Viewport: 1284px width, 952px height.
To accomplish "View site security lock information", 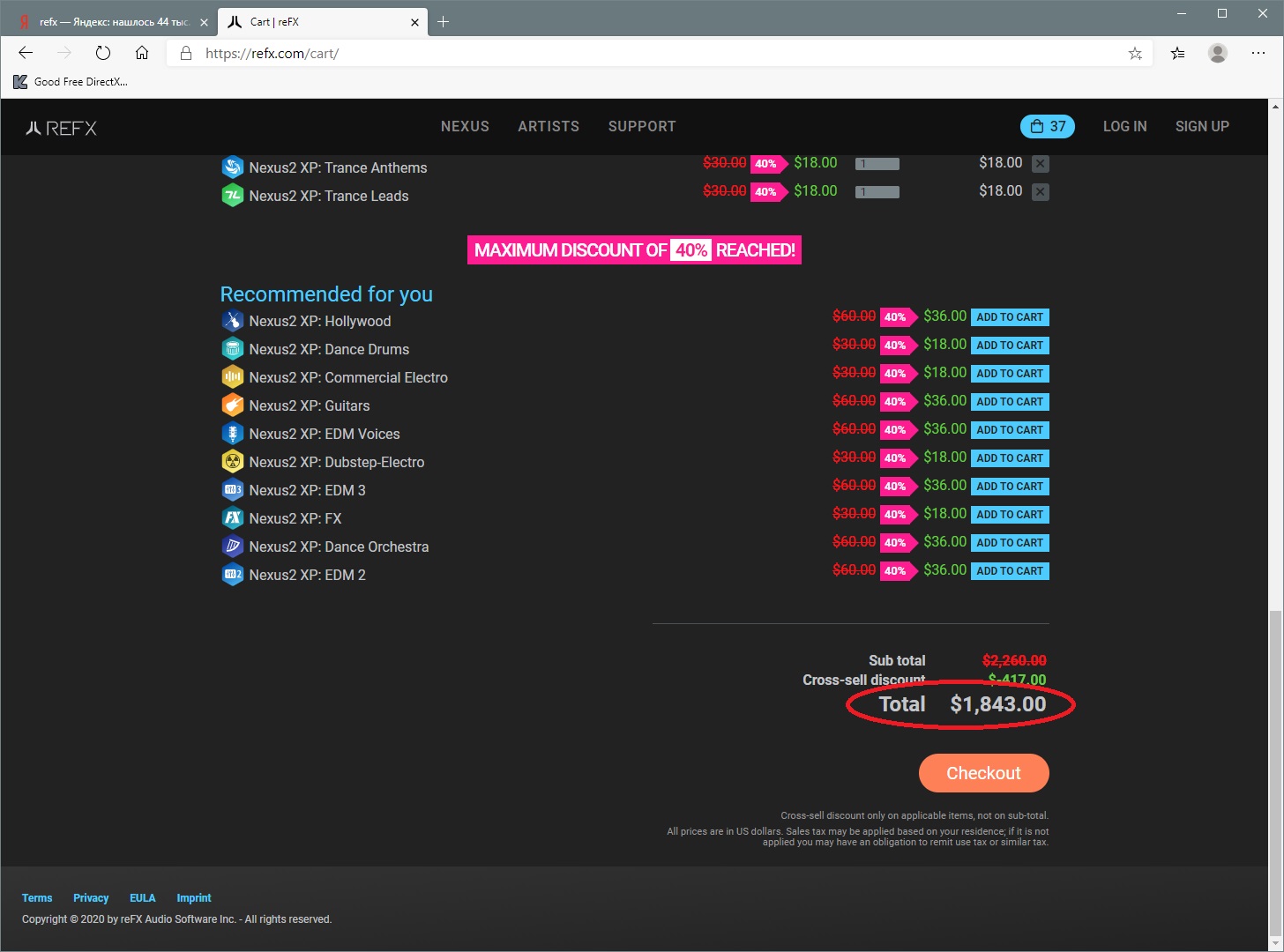I will point(186,54).
